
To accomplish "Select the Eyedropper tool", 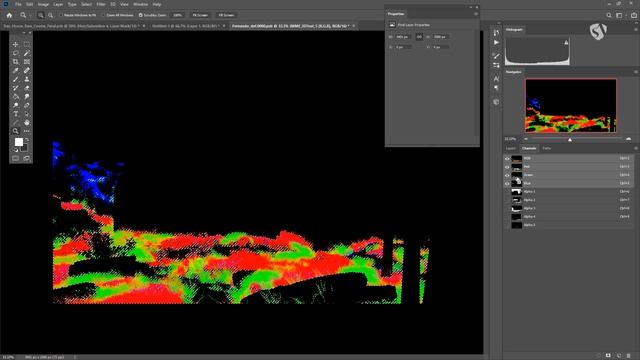I will pos(16,71).
